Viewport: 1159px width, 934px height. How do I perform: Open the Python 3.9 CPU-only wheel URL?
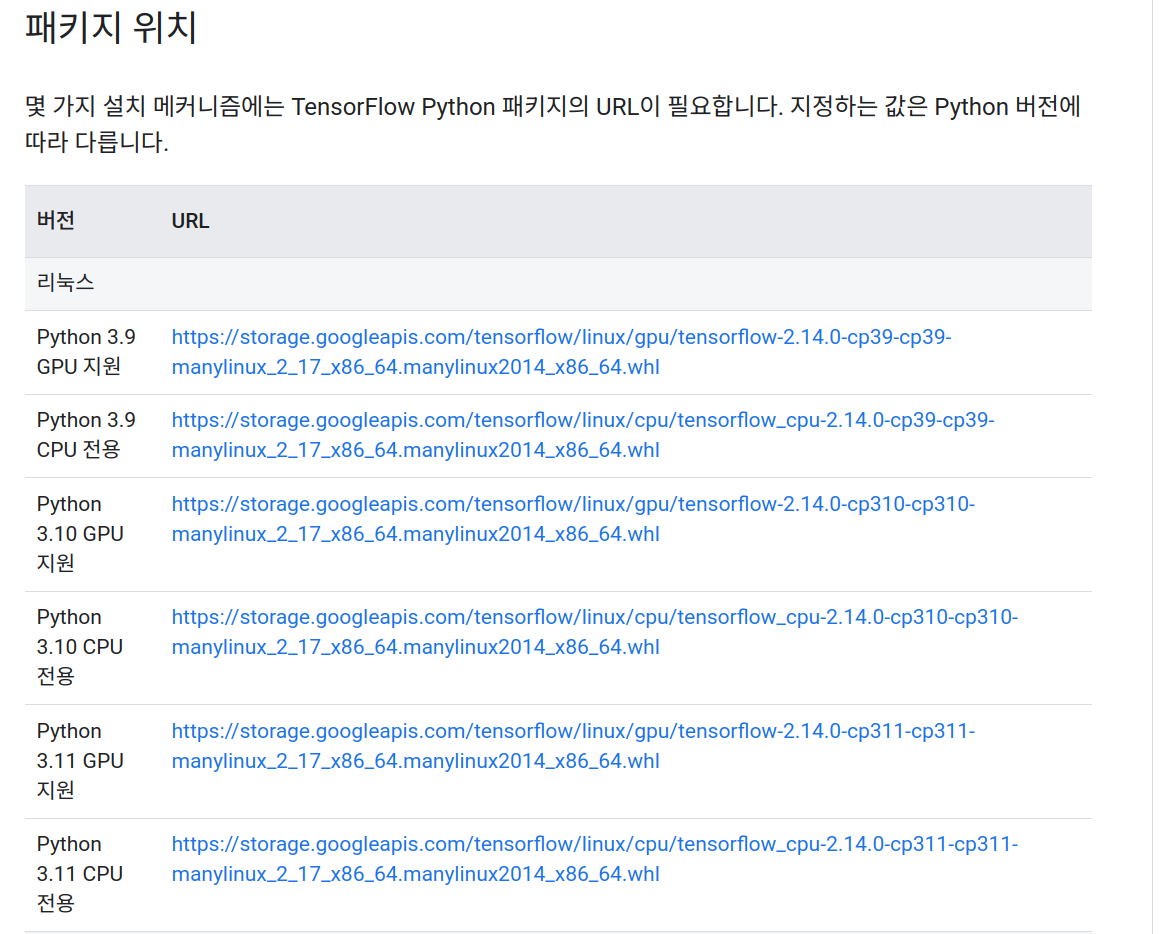[x=582, y=434]
